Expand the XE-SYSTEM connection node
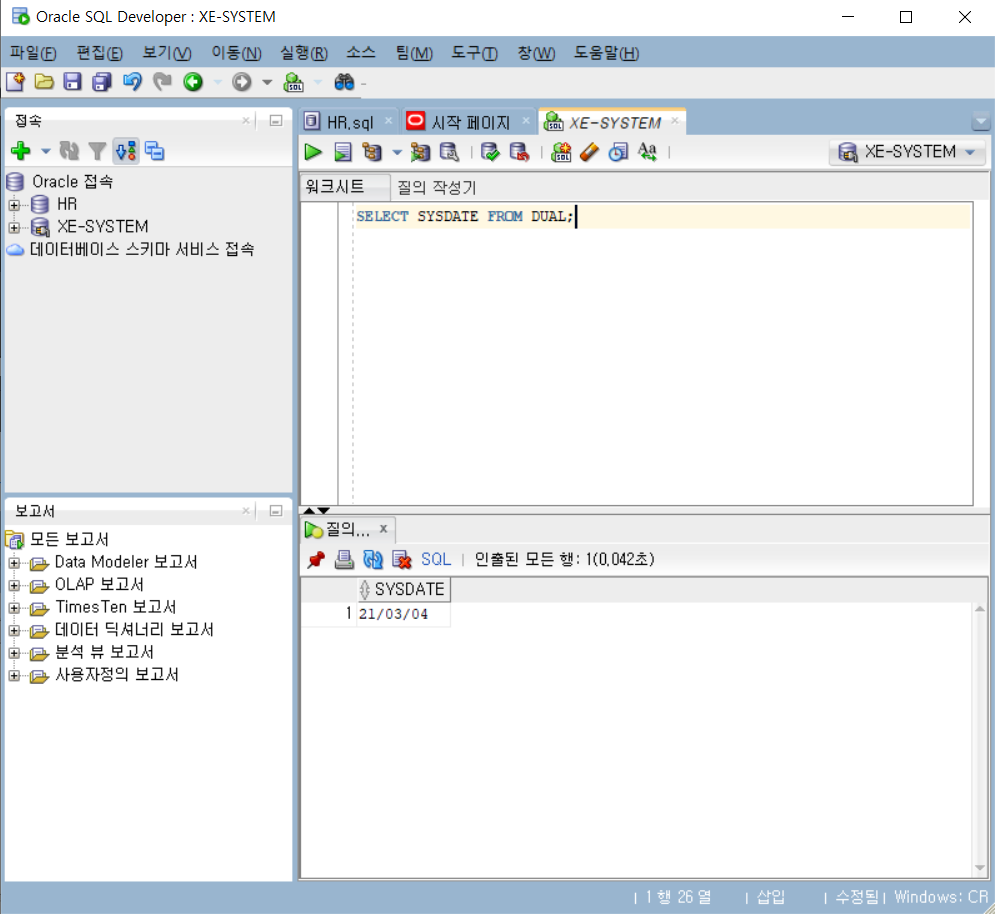 tap(14, 227)
